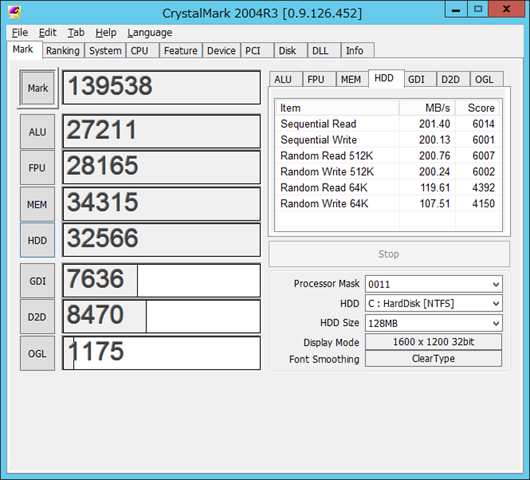
Task: Select the Sequential Read result row
Action: [388, 124]
